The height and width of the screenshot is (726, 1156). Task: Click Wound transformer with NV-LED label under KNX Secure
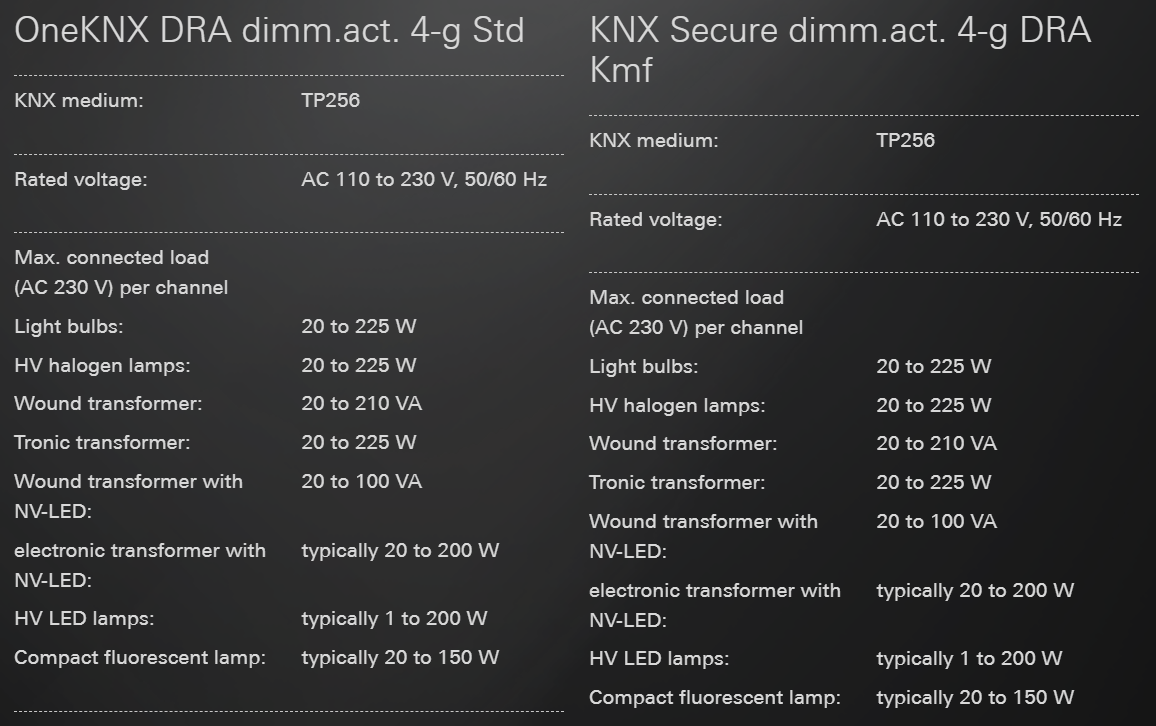click(x=702, y=535)
